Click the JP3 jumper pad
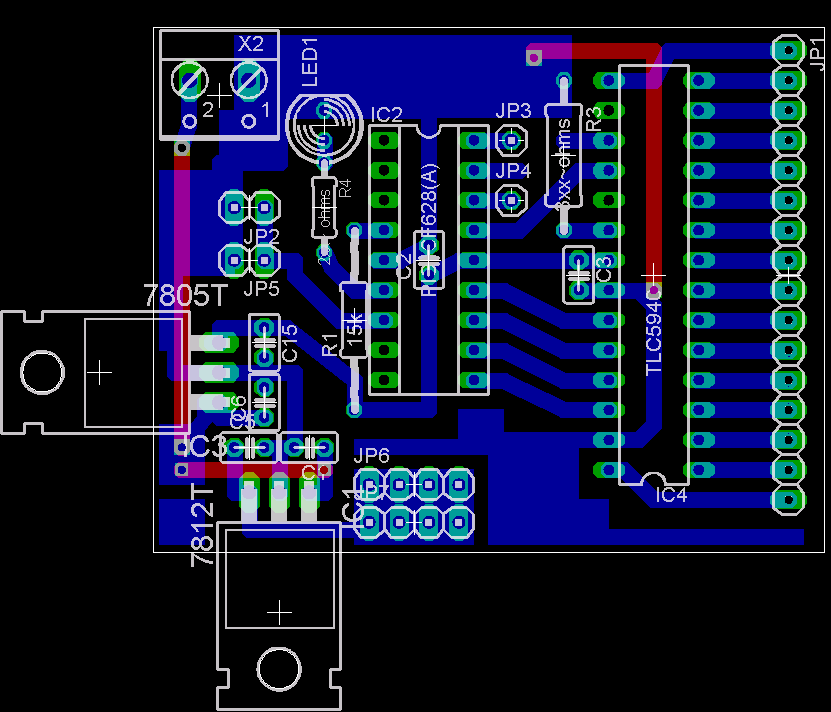This screenshot has width=831, height=712. [512, 140]
